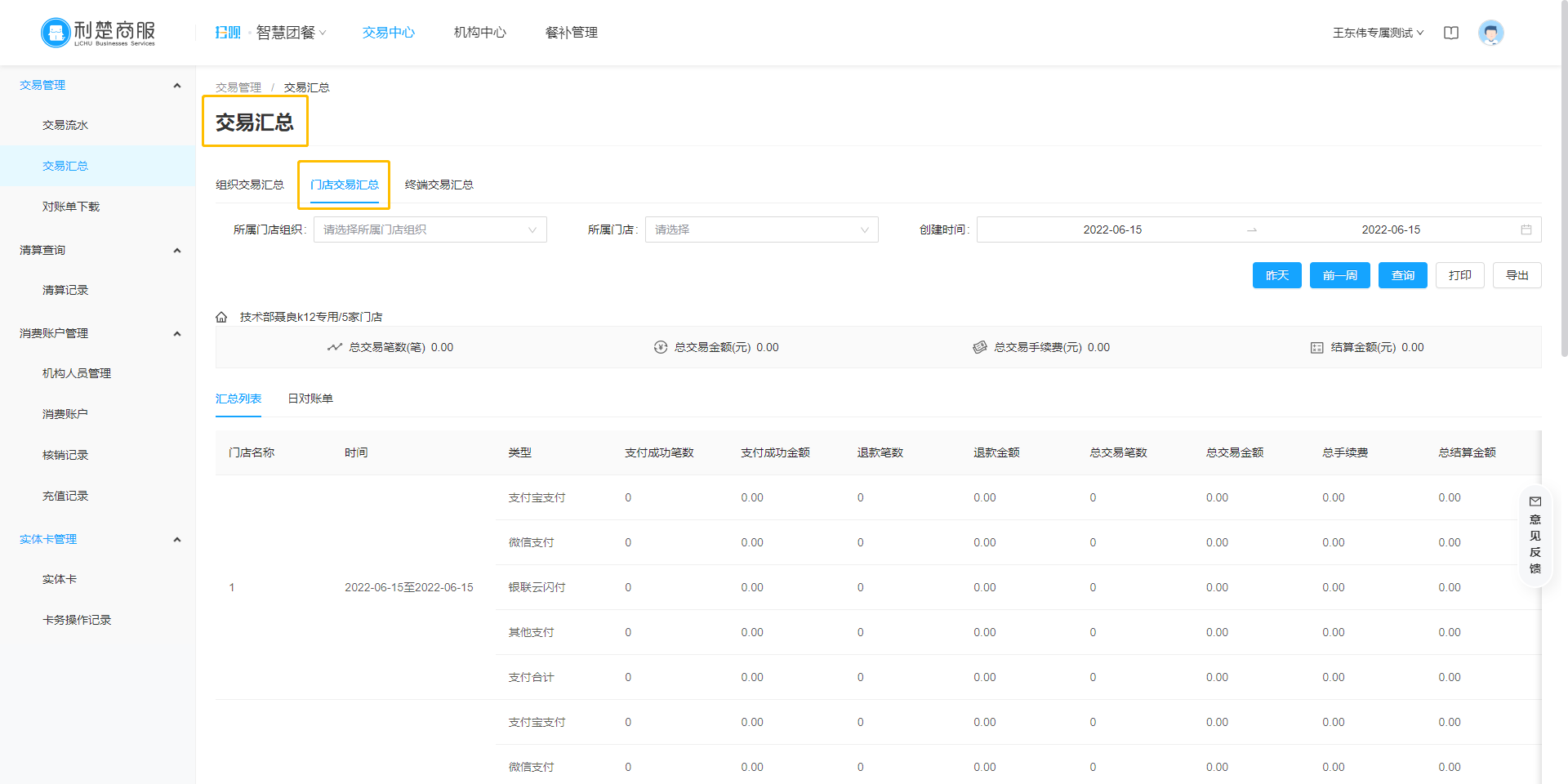Click the LiChu Business Services logo

point(98,33)
